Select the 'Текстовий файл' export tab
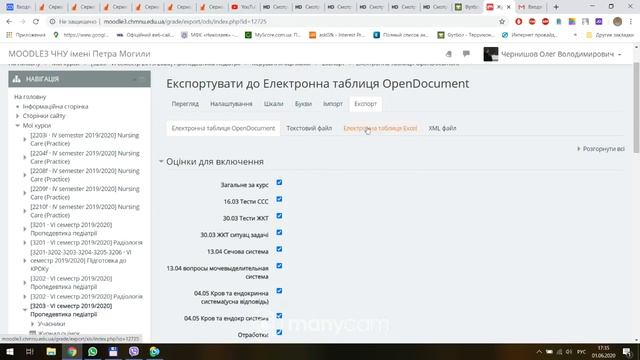This screenshot has height=360, width=640. pos(309,128)
